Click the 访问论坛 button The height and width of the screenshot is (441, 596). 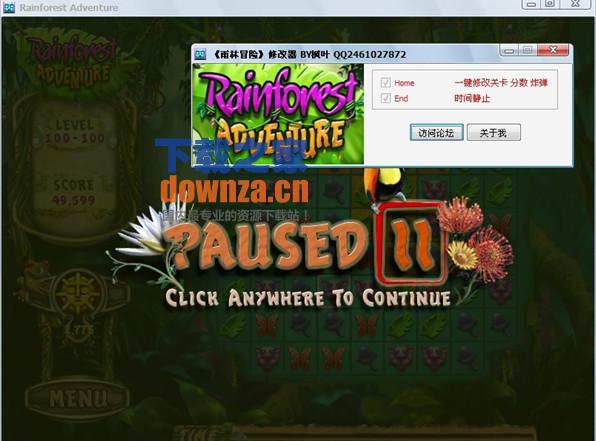click(x=436, y=133)
